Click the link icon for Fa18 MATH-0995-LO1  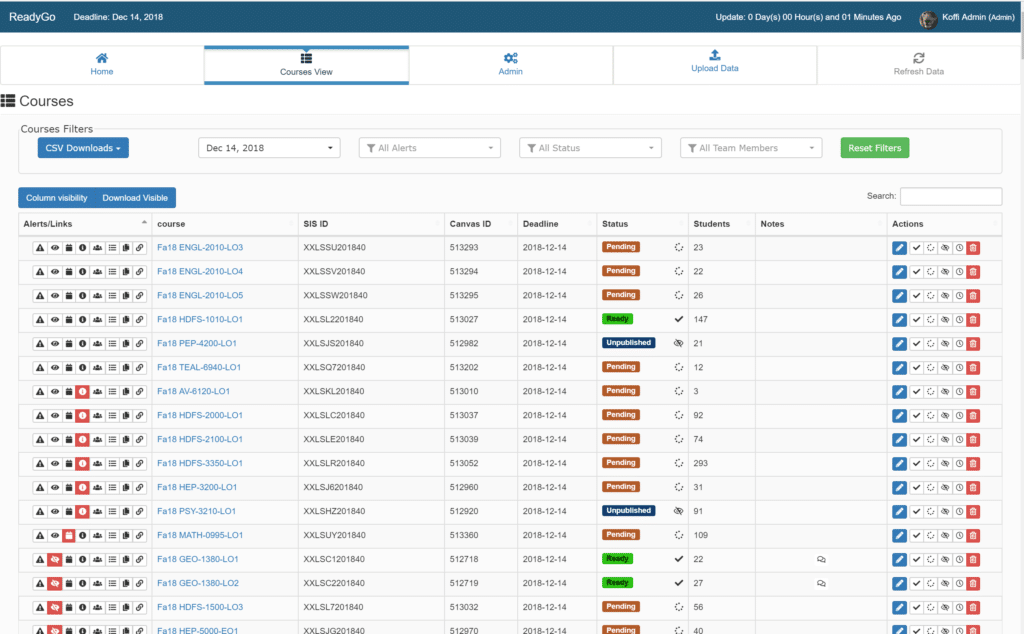click(x=140, y=535)
